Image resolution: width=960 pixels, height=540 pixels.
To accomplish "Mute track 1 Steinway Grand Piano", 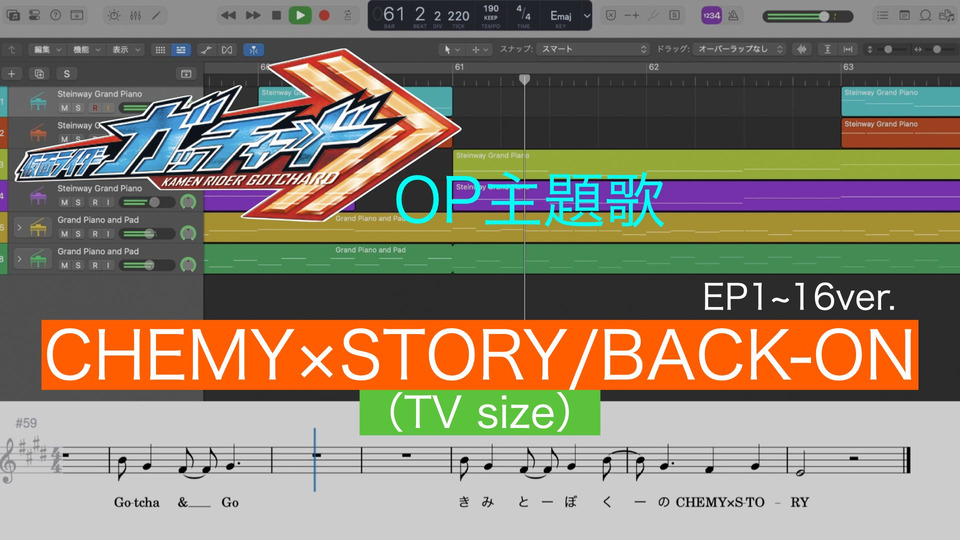I will tap(64, 108).
